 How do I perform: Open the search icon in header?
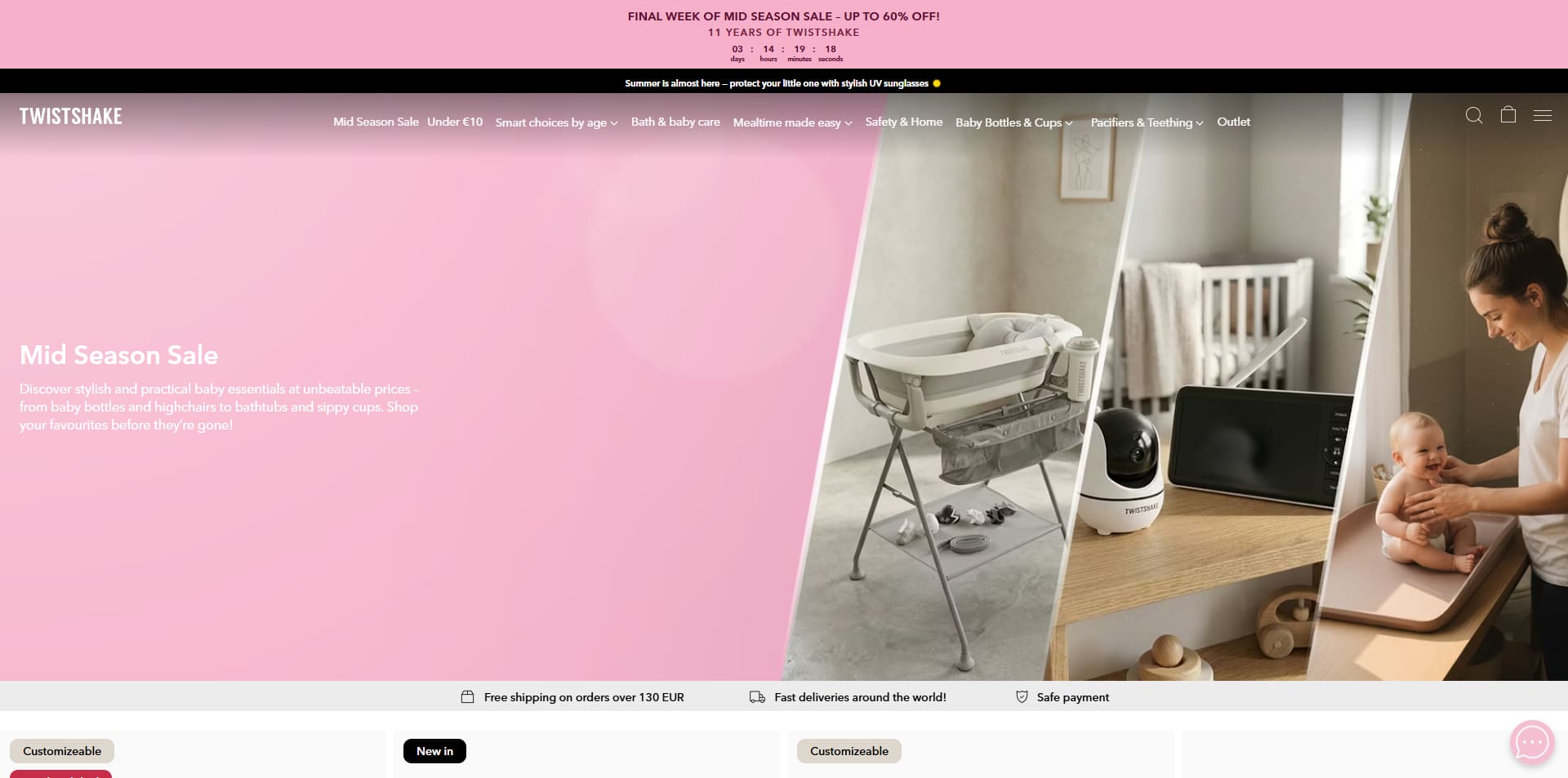[x=1474, y=115]
